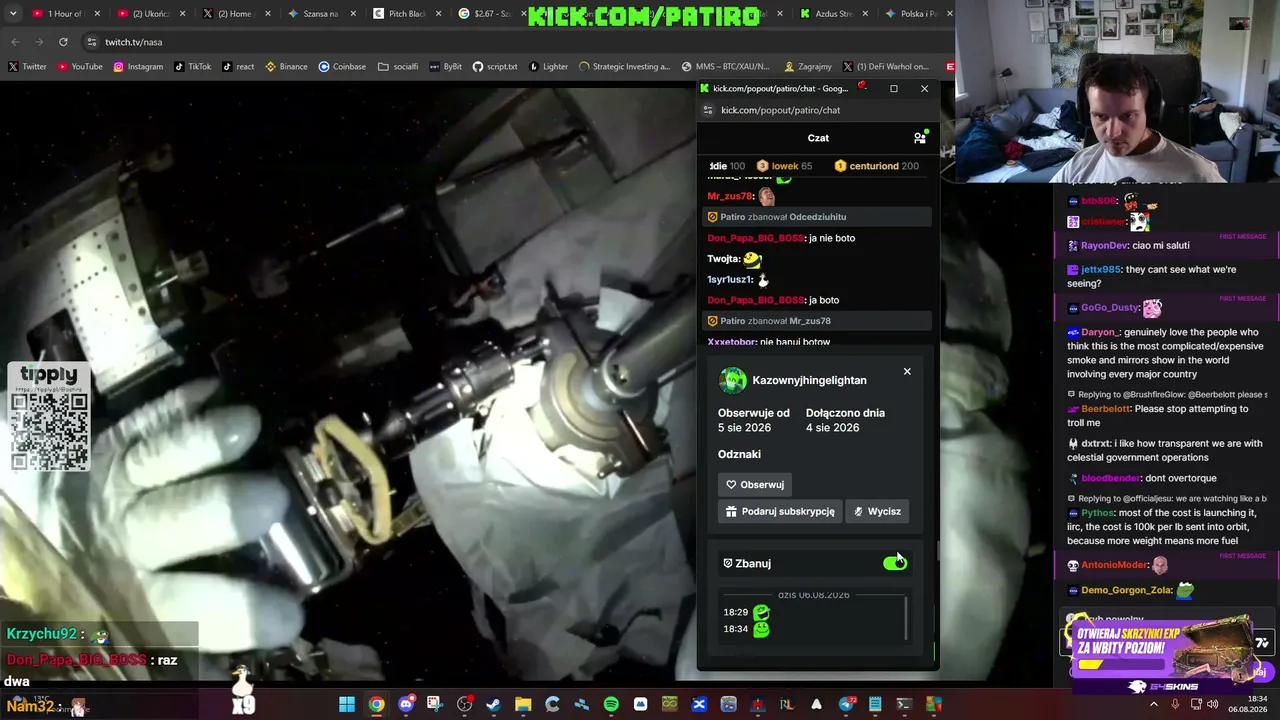Open chat users icon beside Czat
The width and height of the screenshot is (1280, 720).
(920, 138)
